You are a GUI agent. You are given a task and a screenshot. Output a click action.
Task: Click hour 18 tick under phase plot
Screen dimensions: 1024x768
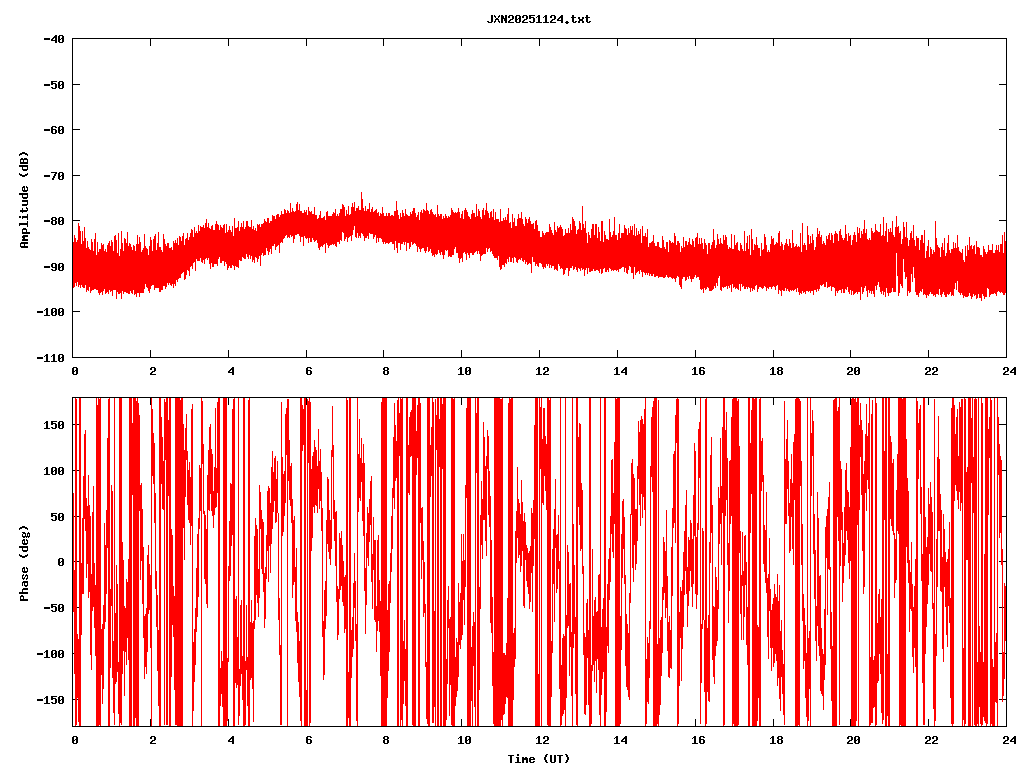click(x=774, y=740)
